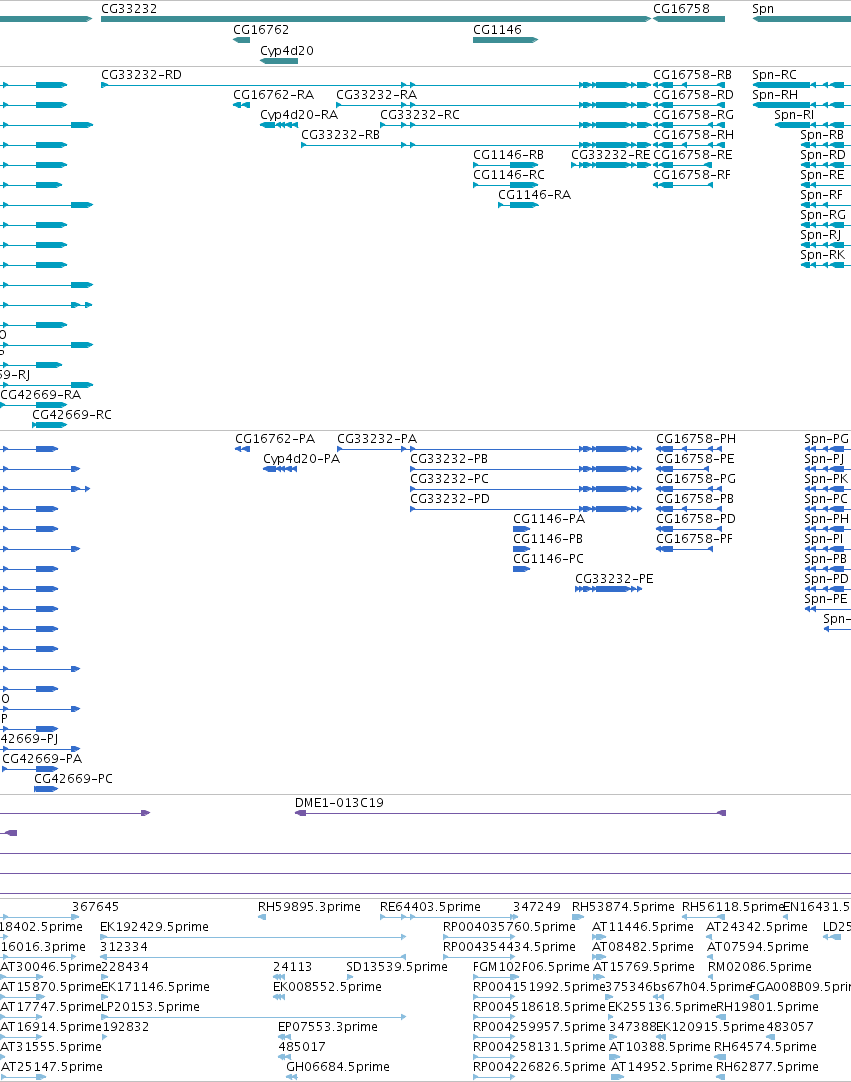Click EST label 312334
Image resolution: width=851 pixels, height=1082 pixels.
click(124, 947)
